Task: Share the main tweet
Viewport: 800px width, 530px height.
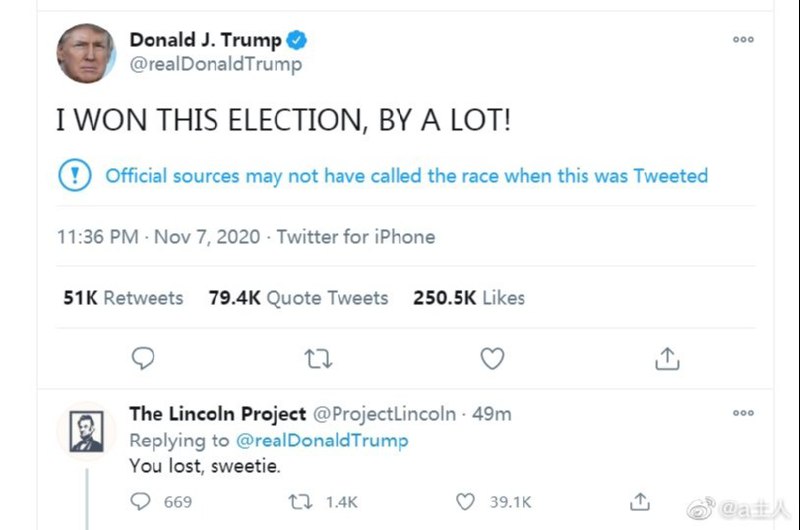Action: tap(667, 357)
